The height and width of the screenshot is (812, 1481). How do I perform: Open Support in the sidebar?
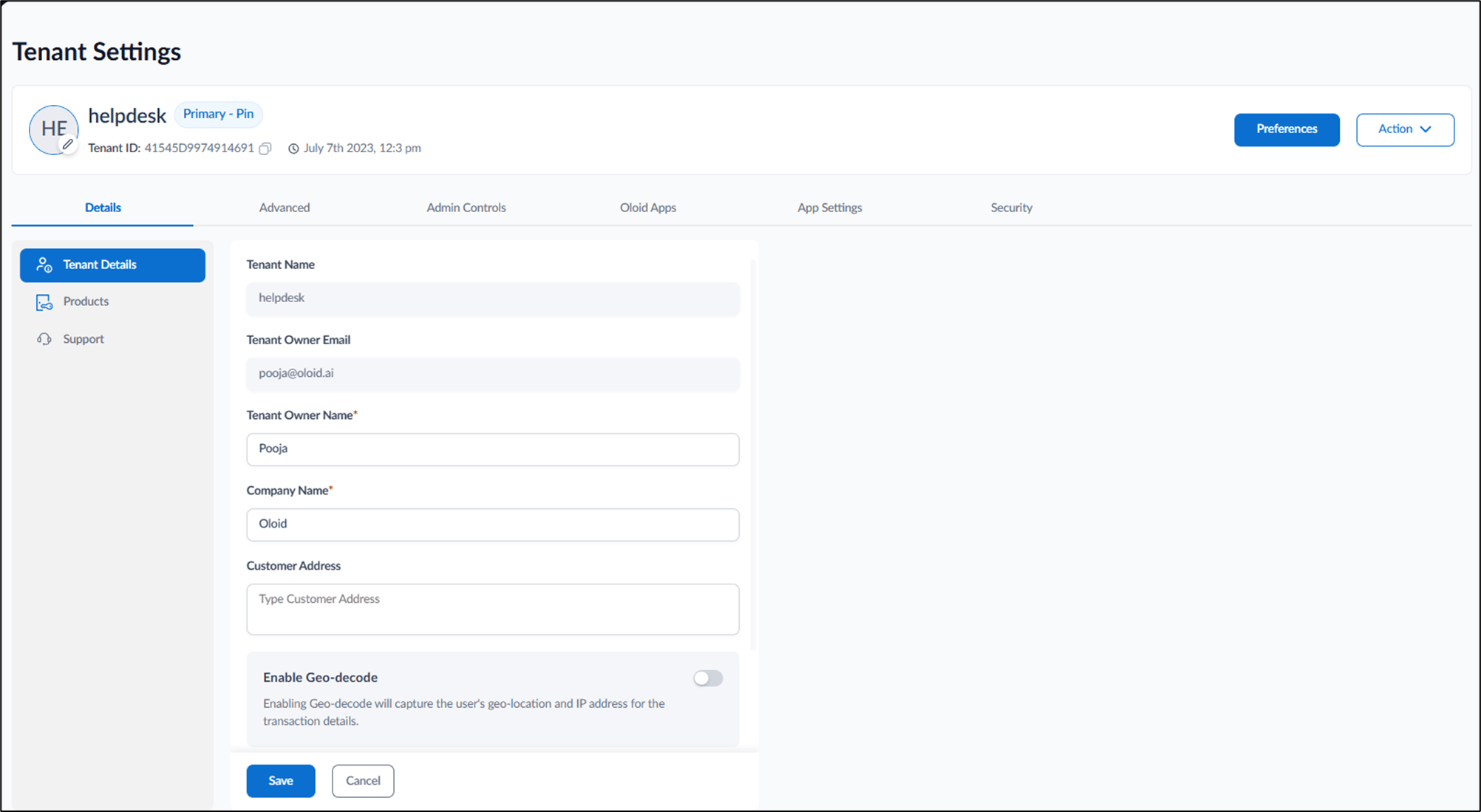(112, 339)
